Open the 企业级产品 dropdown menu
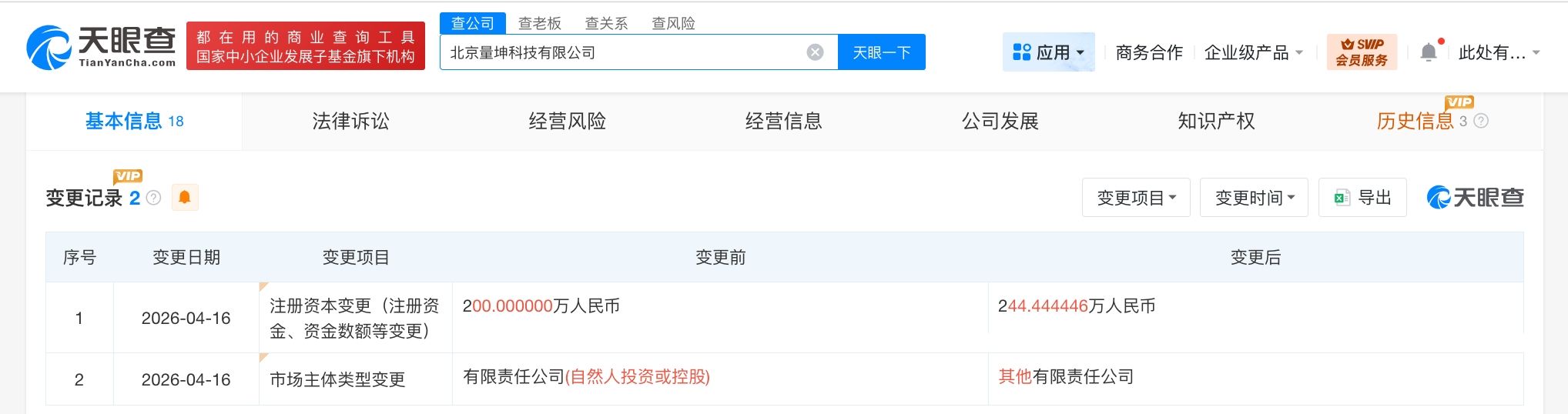Image resolution: width=1568 pixels, height=414 pixels. tap(1253, 52)
